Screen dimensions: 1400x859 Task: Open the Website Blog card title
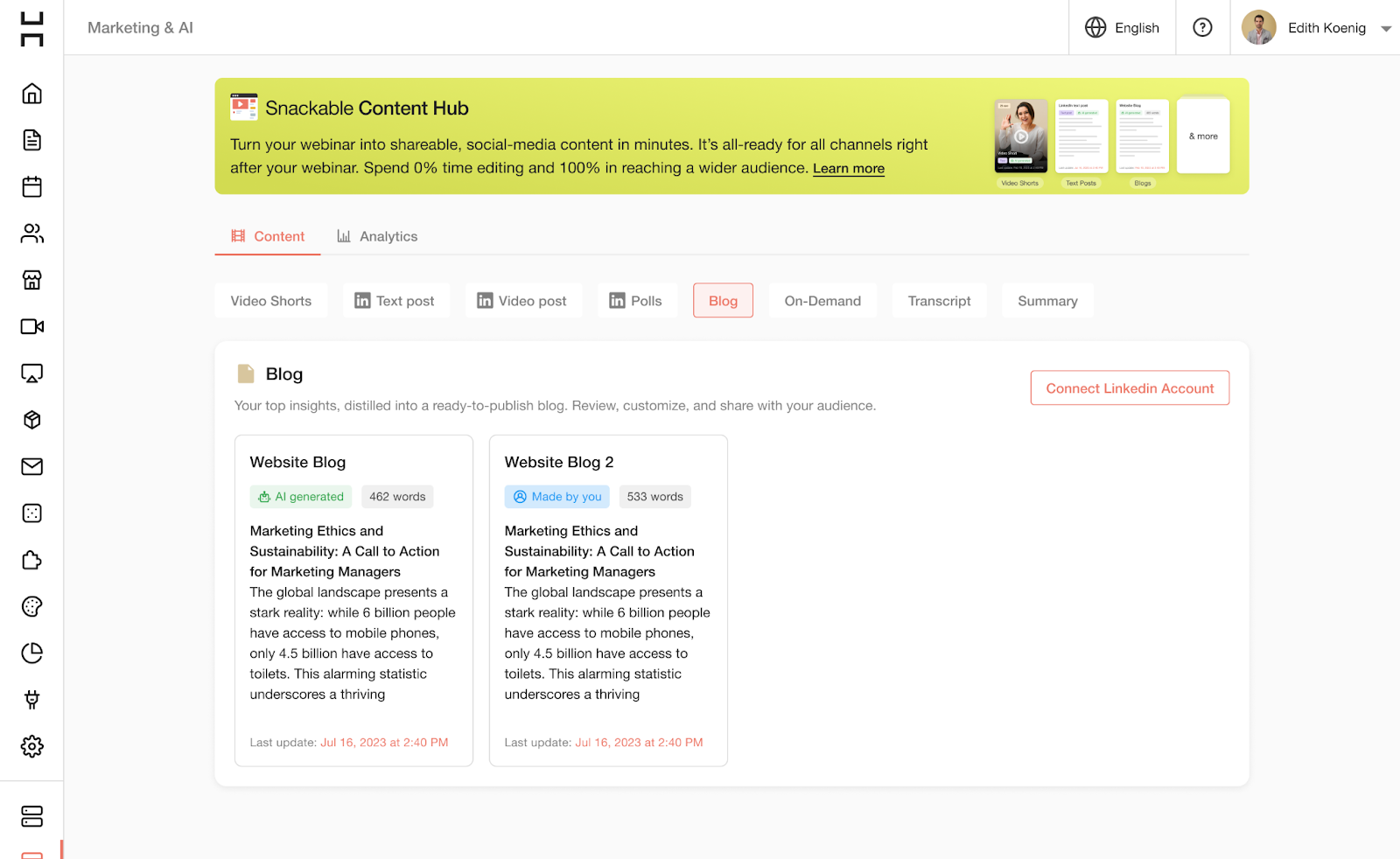click(x=297, y=462)
